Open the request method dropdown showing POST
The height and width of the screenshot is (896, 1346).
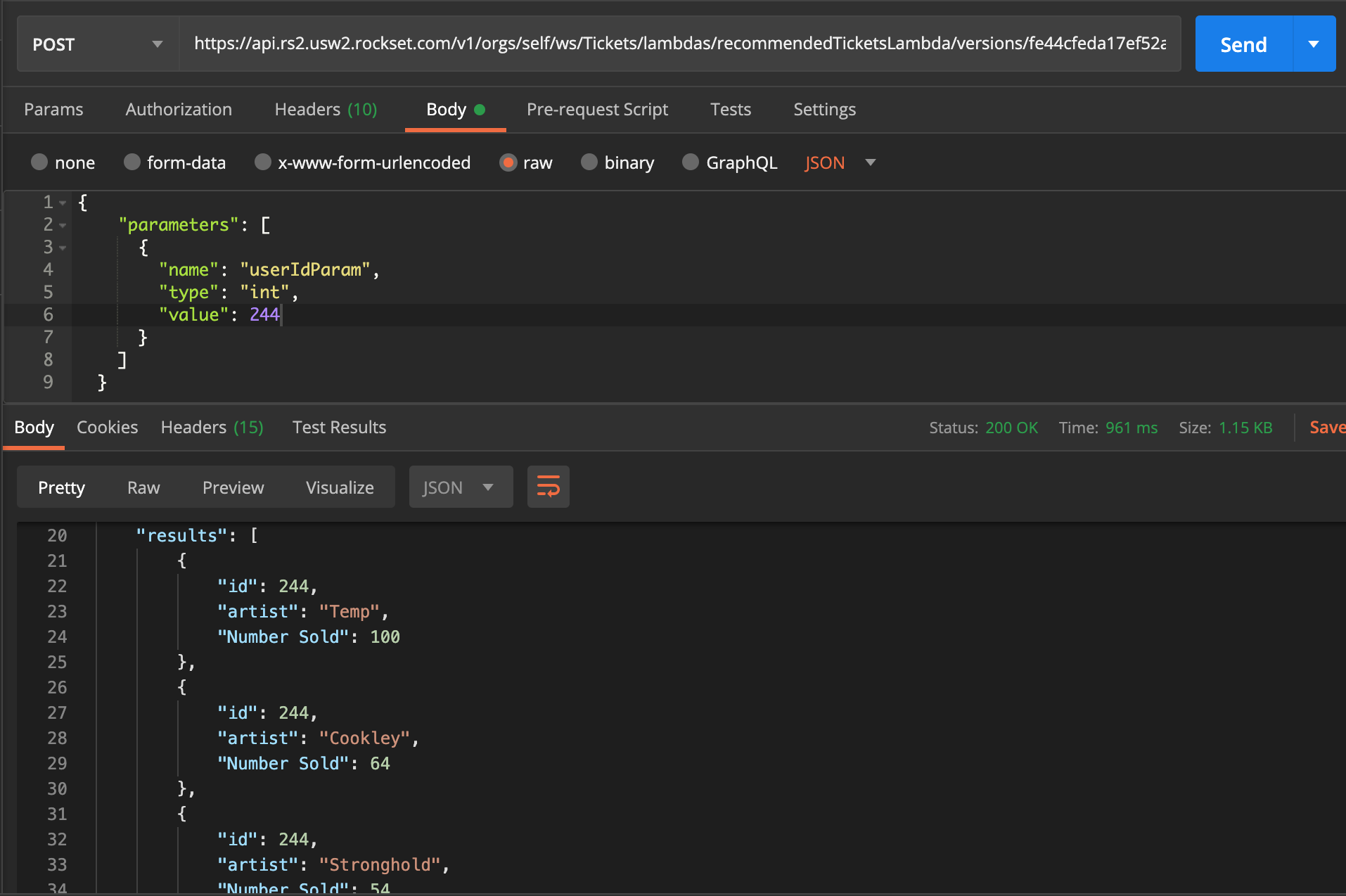[x=96, y=44]
